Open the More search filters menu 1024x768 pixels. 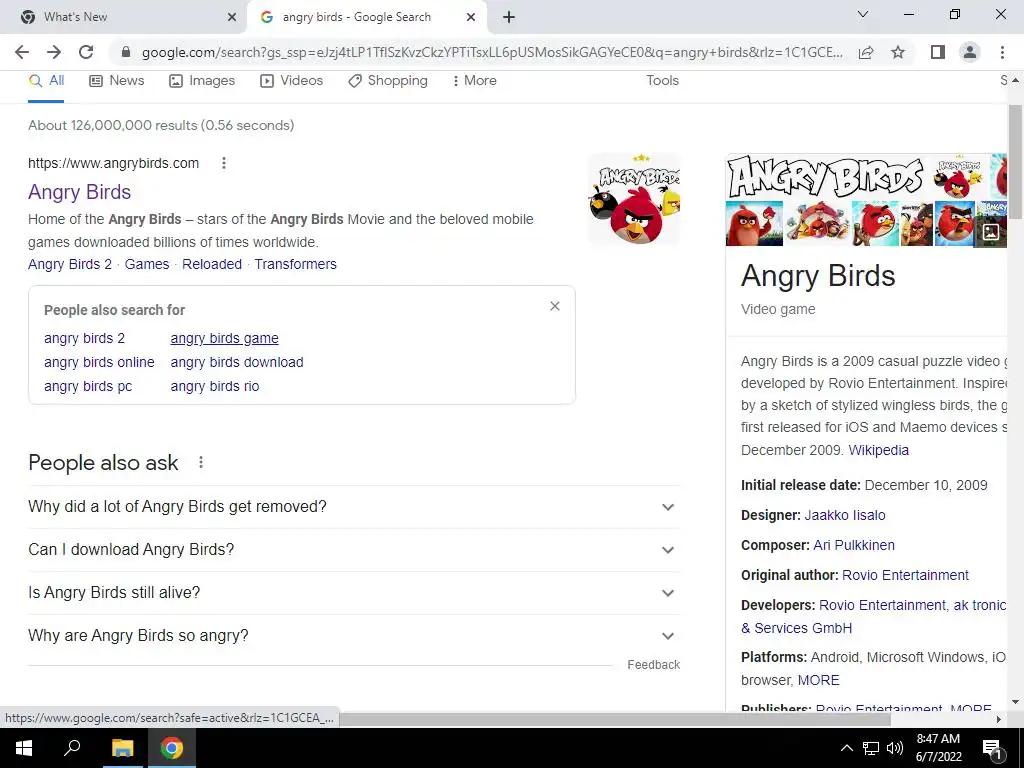474,80
